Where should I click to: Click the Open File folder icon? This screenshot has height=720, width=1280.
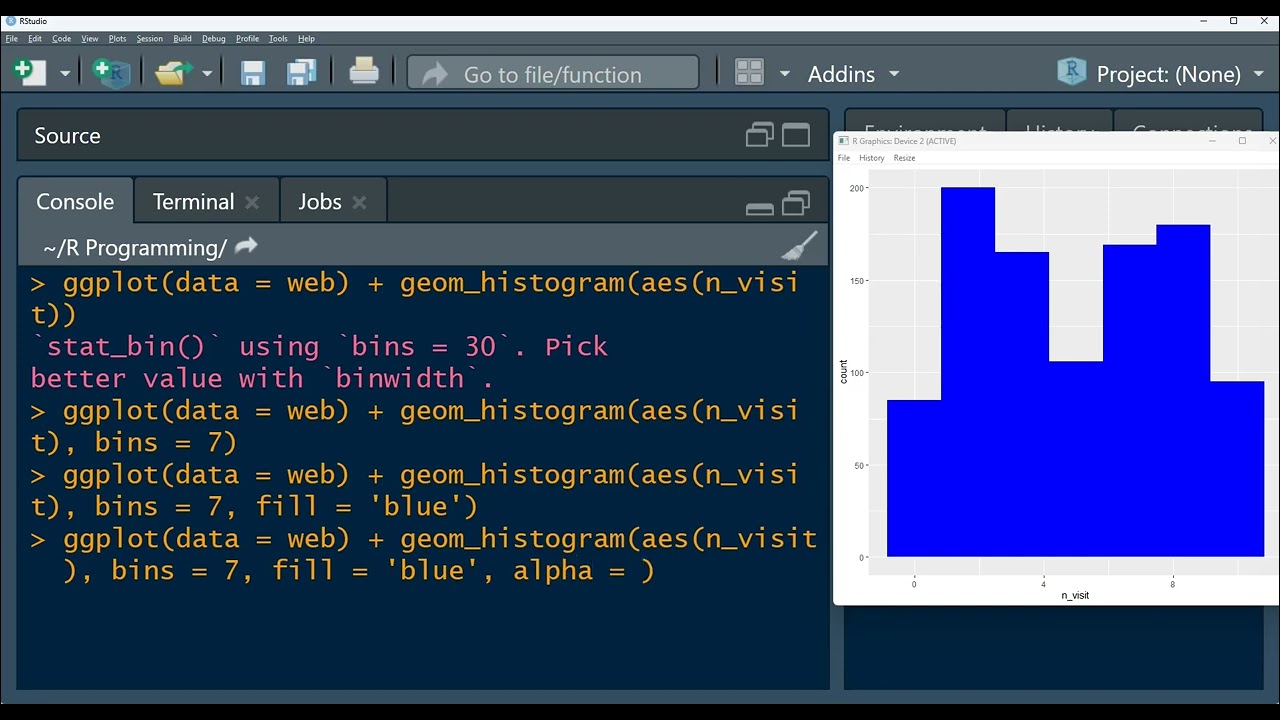point(173,73)
